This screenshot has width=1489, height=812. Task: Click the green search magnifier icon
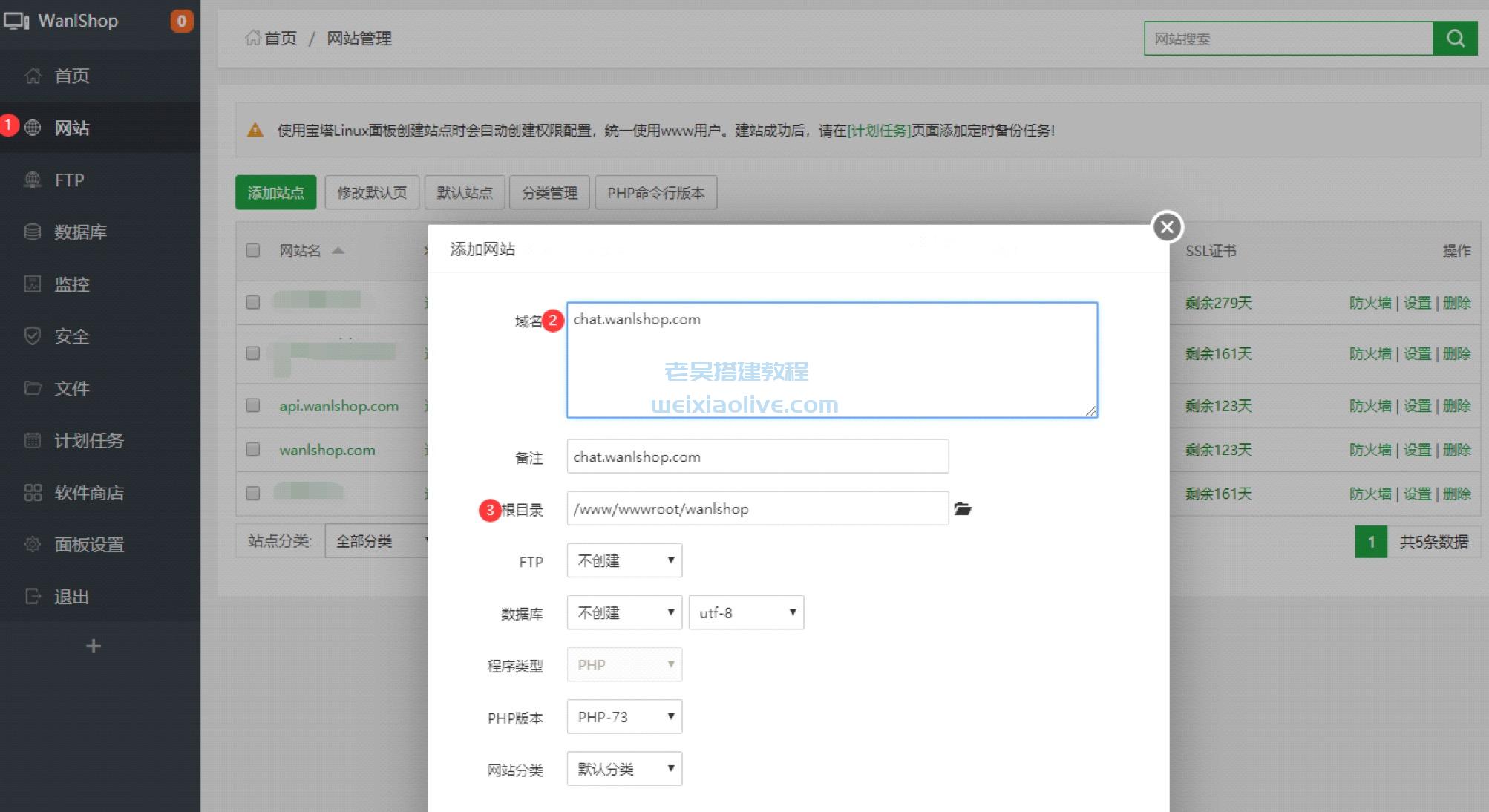[x=1454, y=39]
